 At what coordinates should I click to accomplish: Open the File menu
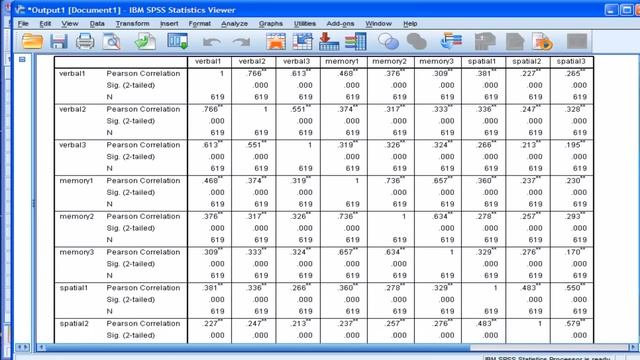tap(23, 24)
